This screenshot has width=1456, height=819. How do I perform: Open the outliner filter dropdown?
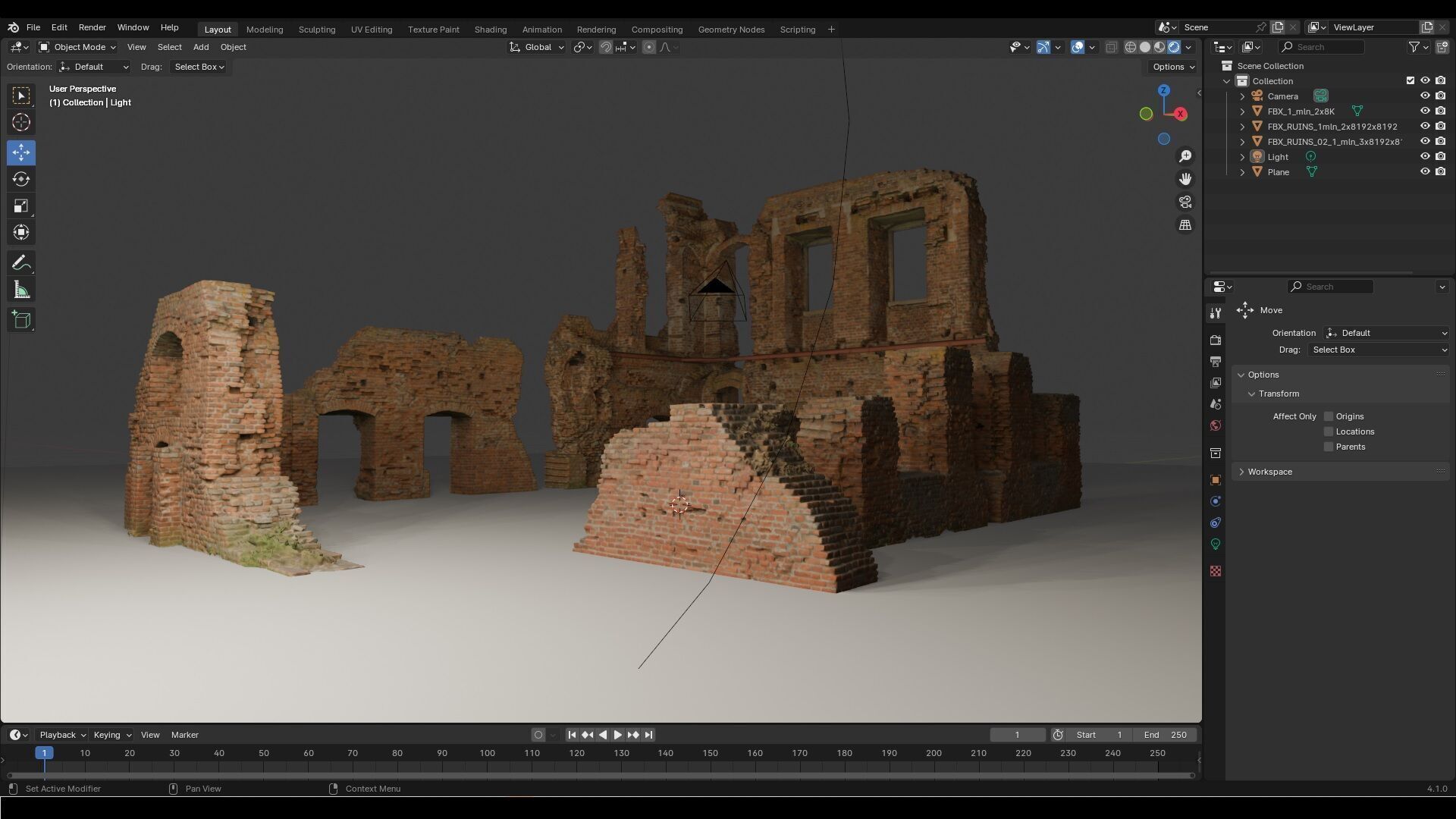point(1419,47)
